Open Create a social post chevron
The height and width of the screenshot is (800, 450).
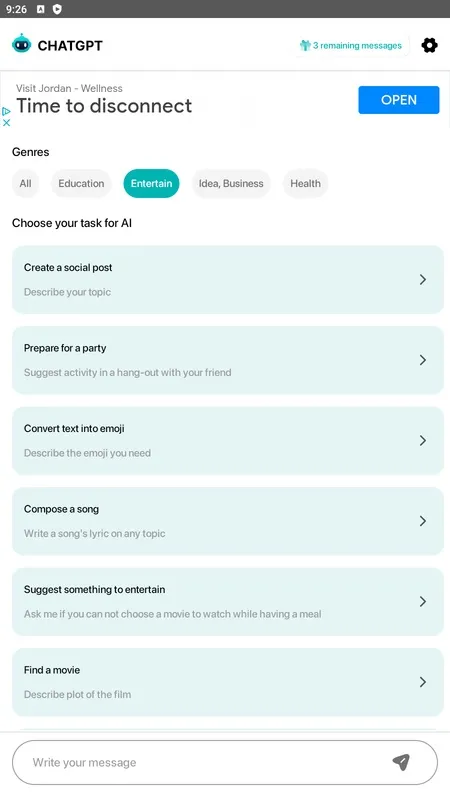coord(422,279)
